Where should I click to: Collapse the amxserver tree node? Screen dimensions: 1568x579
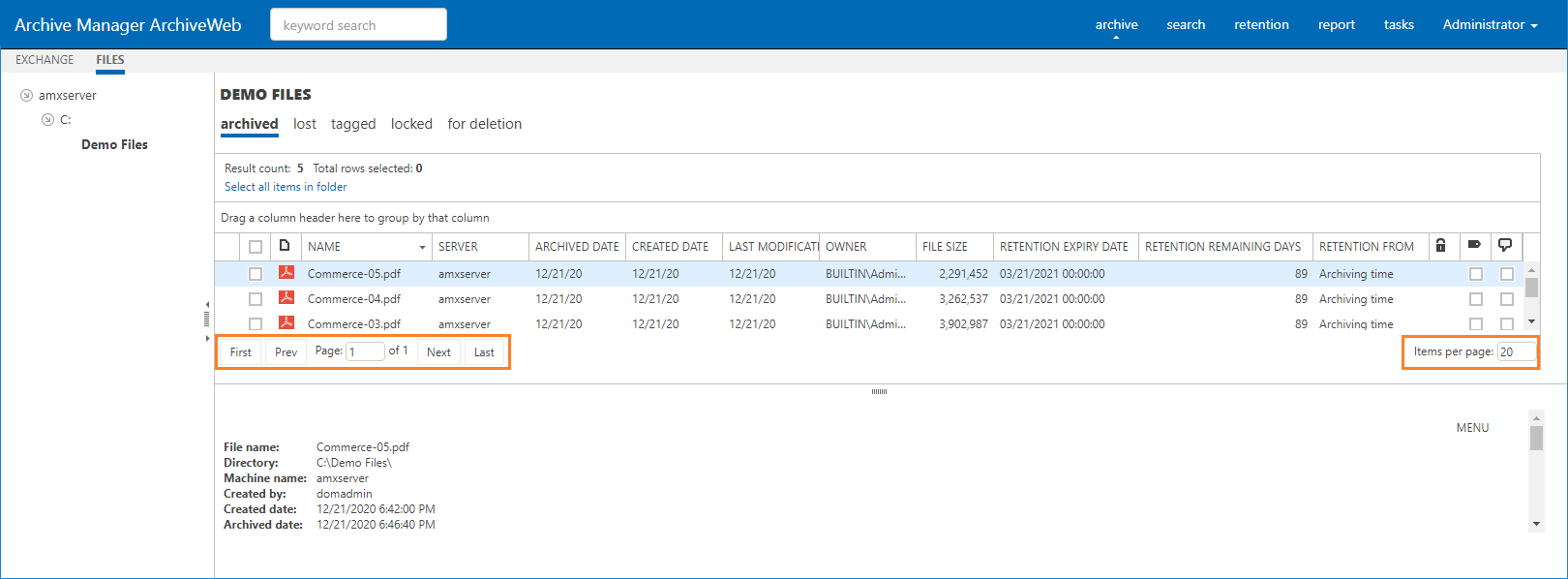[x=27, y=96]
